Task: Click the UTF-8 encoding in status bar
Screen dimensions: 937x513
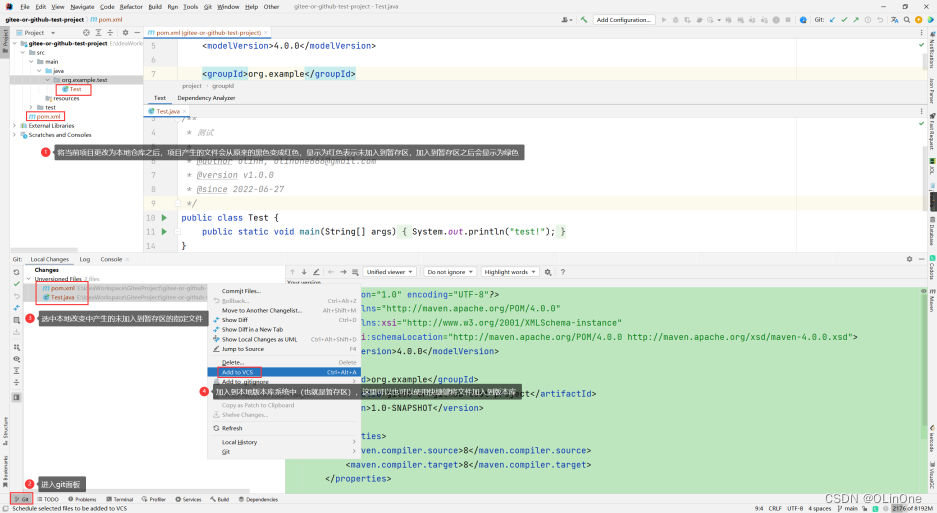Action: pos(795,509)
